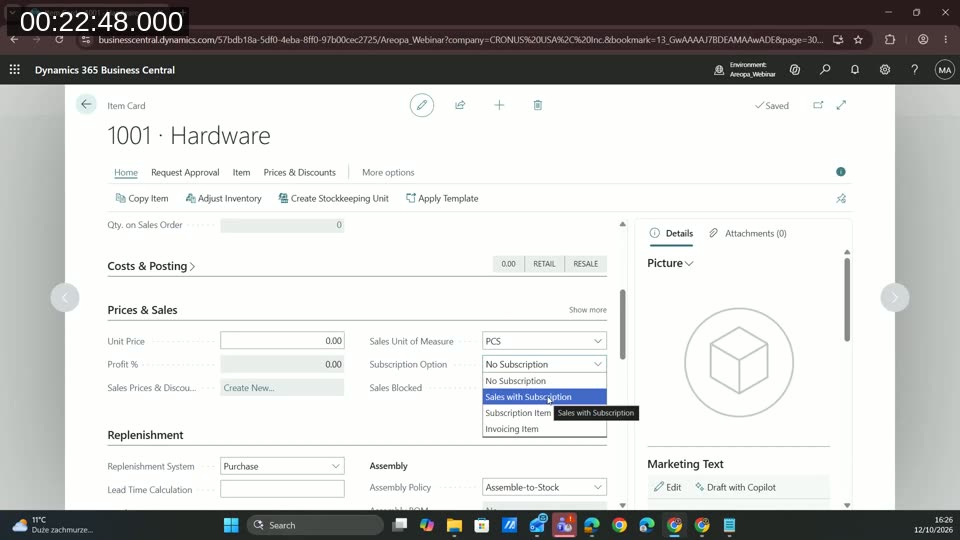Viewport: 960px width, 540px height.
Task: Click the item picture placeholder
Action: pos(739,362)
